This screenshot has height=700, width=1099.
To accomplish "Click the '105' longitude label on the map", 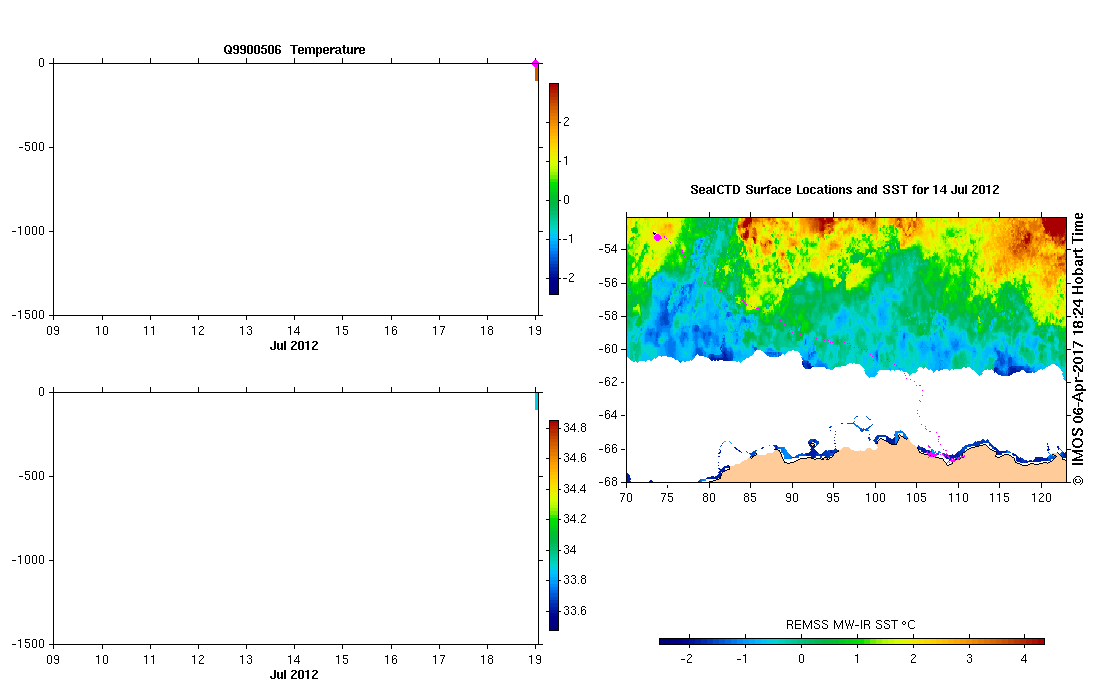I will (x=917, y=497).
